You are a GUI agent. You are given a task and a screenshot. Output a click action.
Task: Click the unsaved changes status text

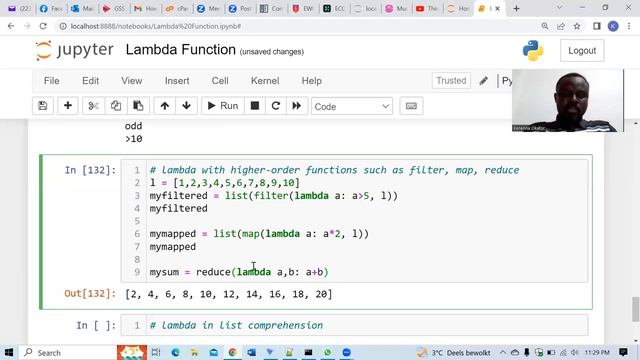[272, 52]
